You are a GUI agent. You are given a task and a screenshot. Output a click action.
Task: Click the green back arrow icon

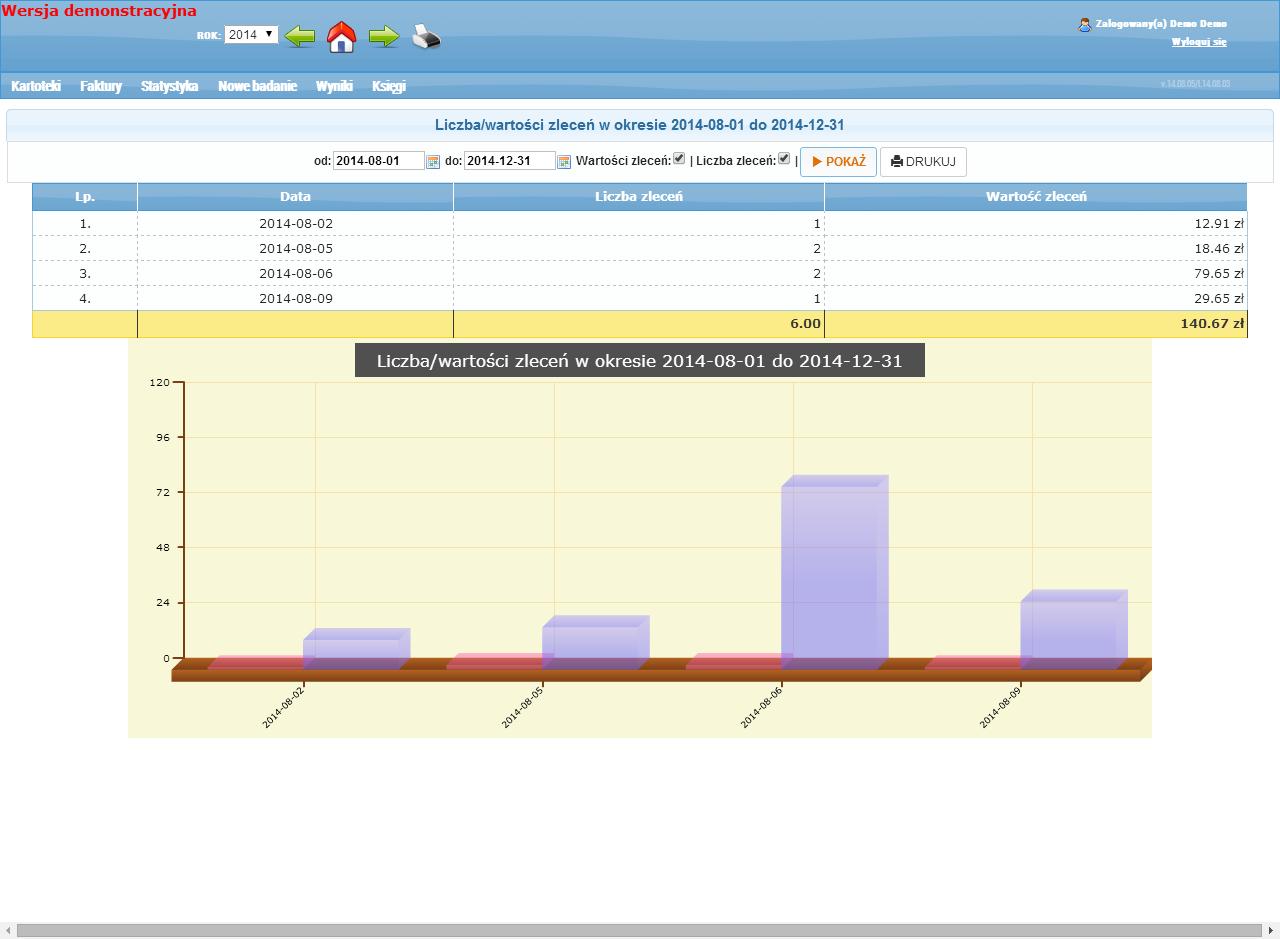tap(300, 37)
